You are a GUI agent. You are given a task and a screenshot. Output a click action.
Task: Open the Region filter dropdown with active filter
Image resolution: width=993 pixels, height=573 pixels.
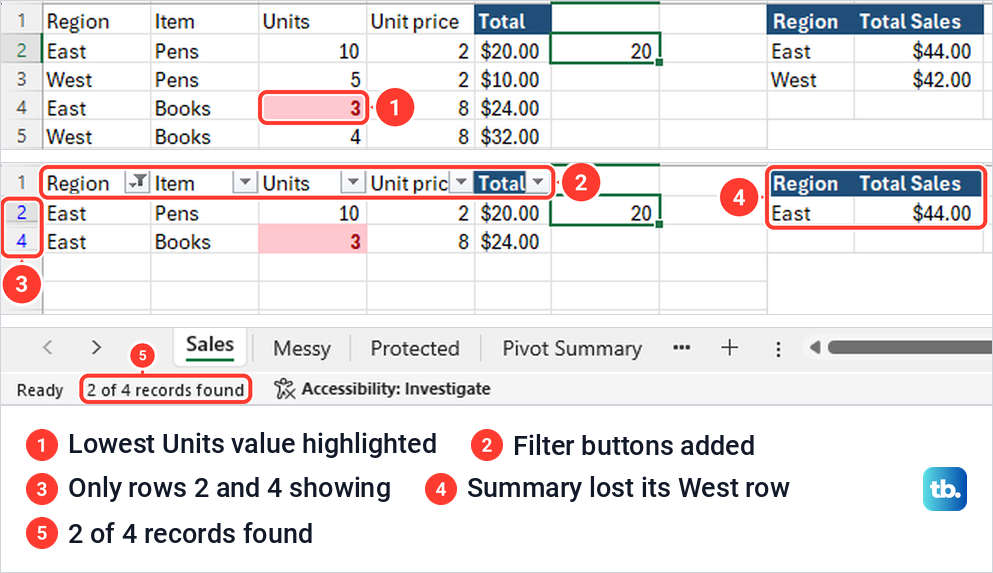[x=137, y=182]
